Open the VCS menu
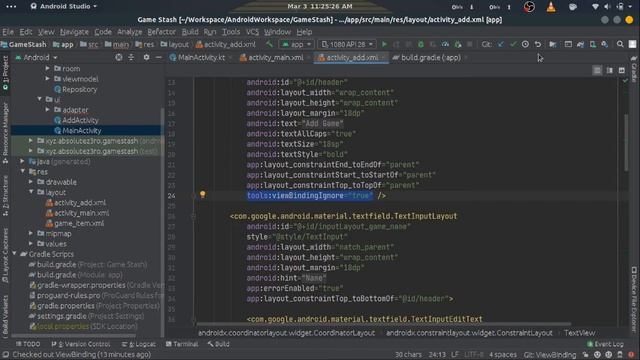Image resolution: width=640 pixels, height=360 pixels. 252,32
